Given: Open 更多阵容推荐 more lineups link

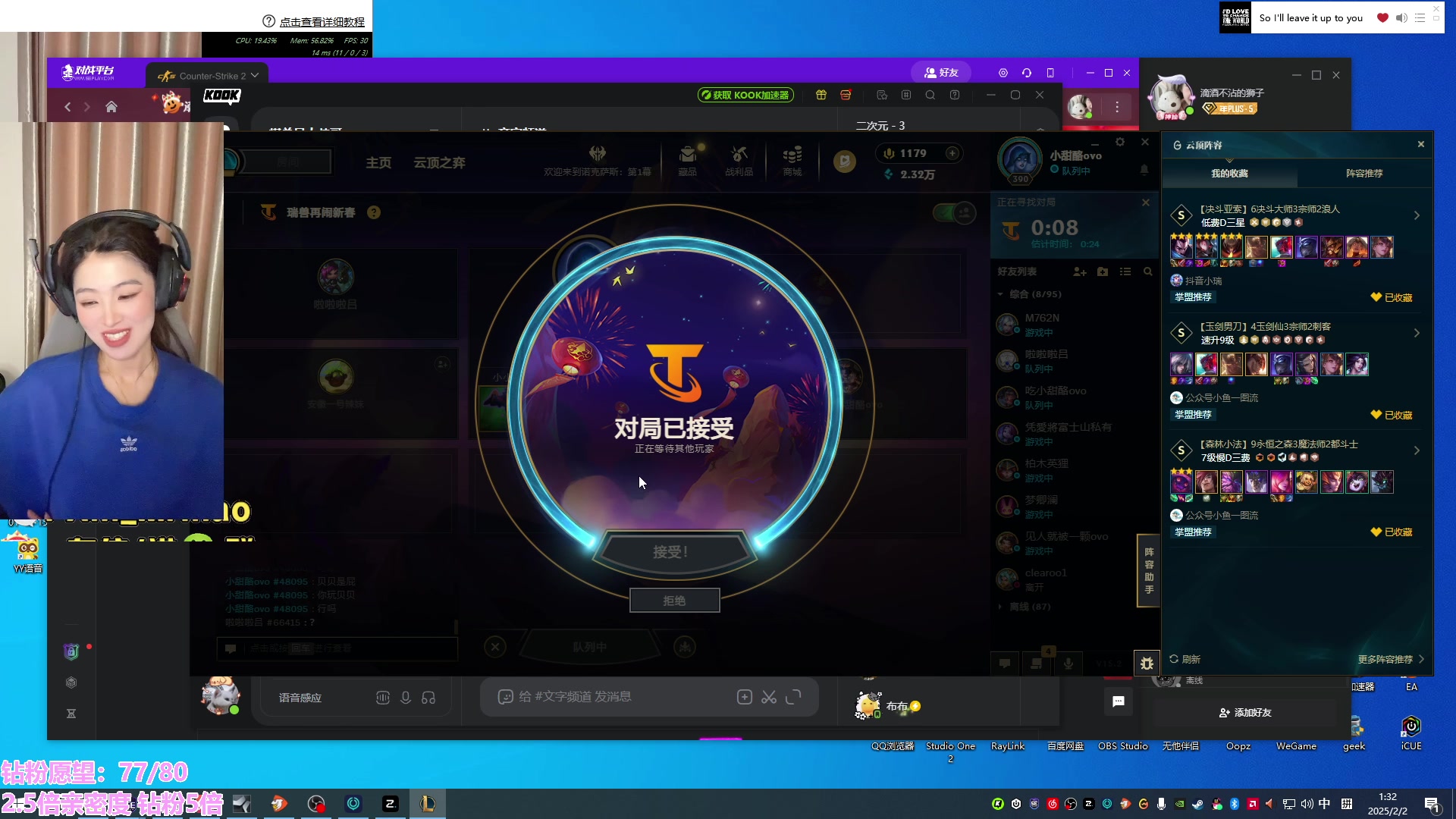Looking at the screenshot, I should (1391, 659).
